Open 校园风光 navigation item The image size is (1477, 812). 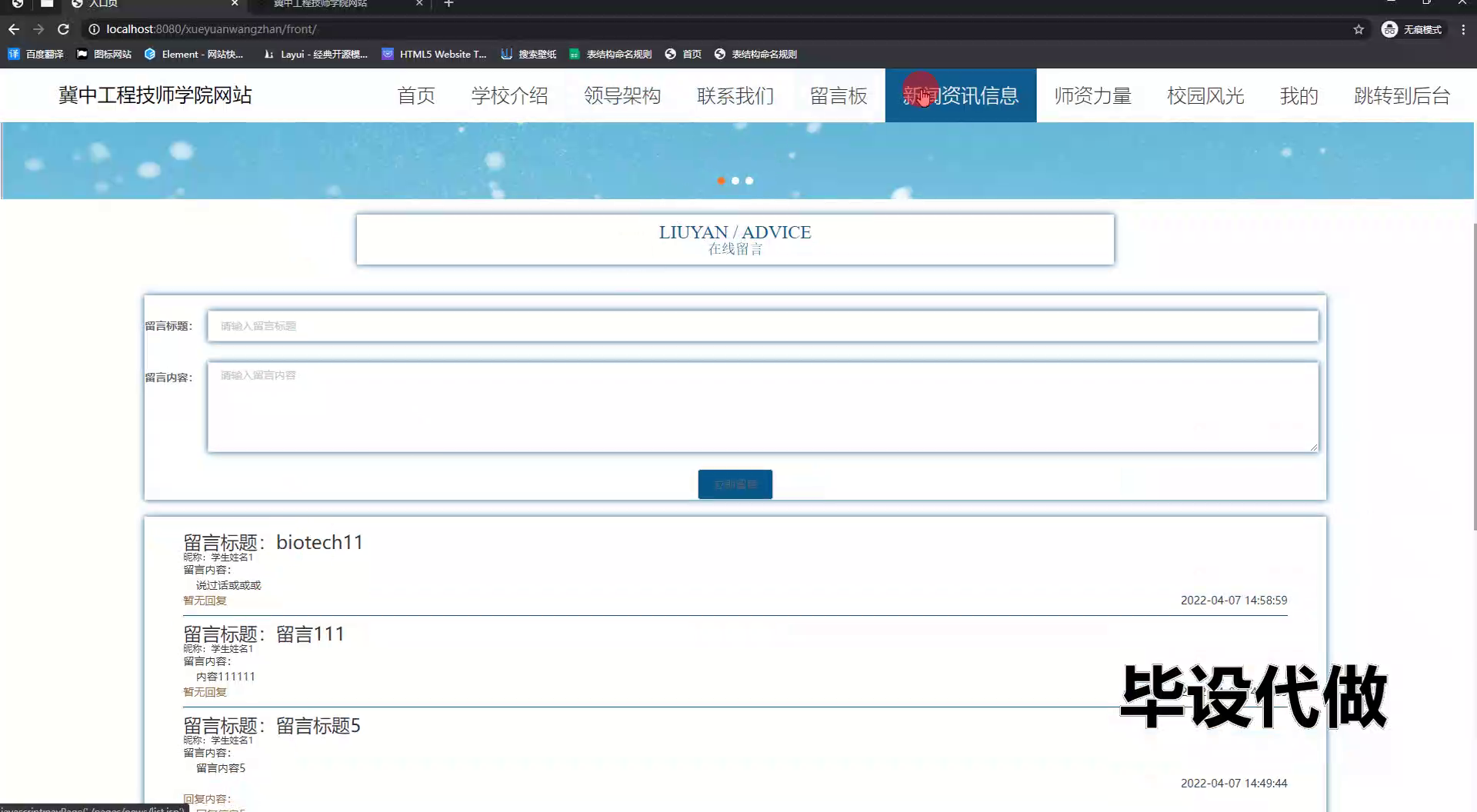point(1205,95)
